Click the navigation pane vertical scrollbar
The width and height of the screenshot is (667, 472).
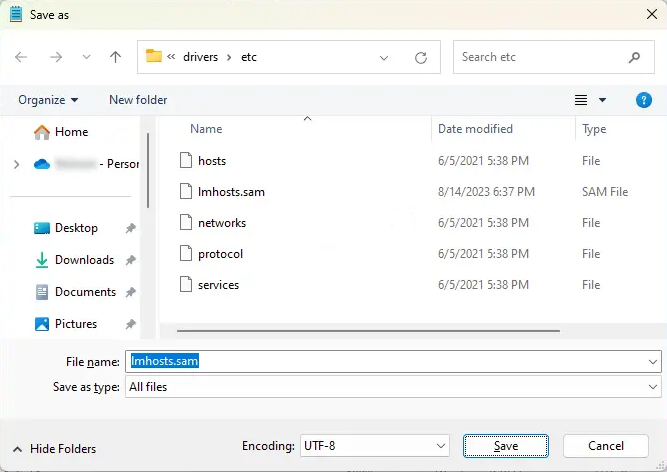point(148,171)
